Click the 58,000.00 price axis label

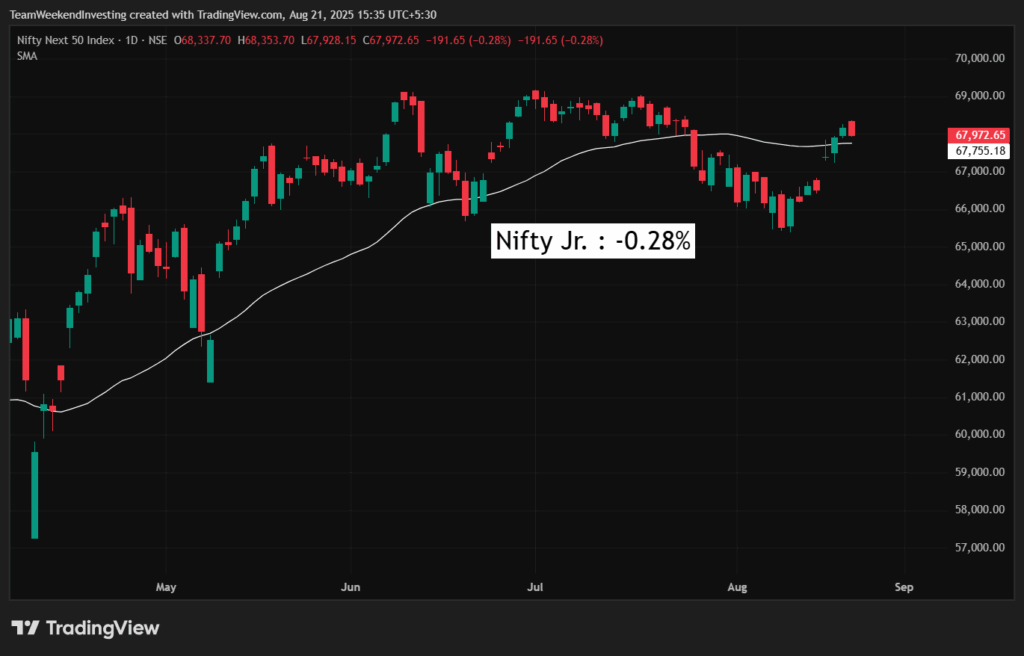coord(980,510)
